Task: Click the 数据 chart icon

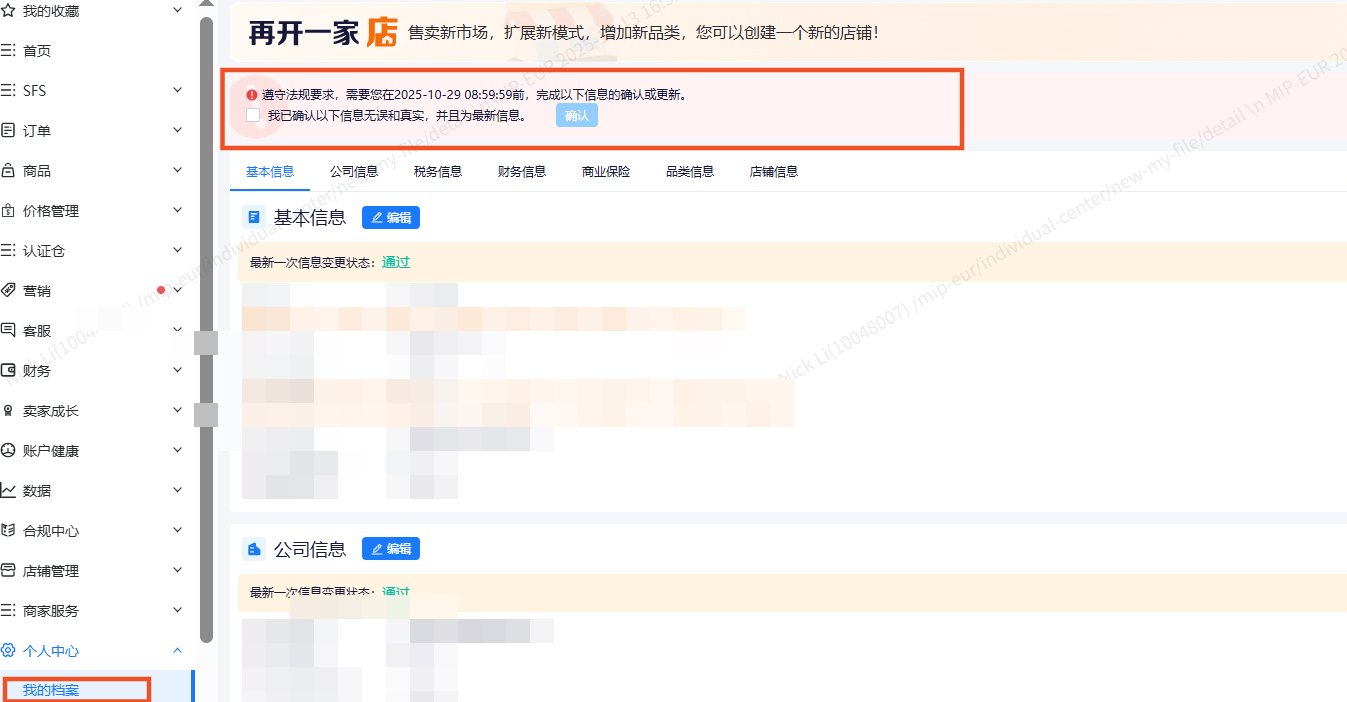Action: (x=8, y=491)
